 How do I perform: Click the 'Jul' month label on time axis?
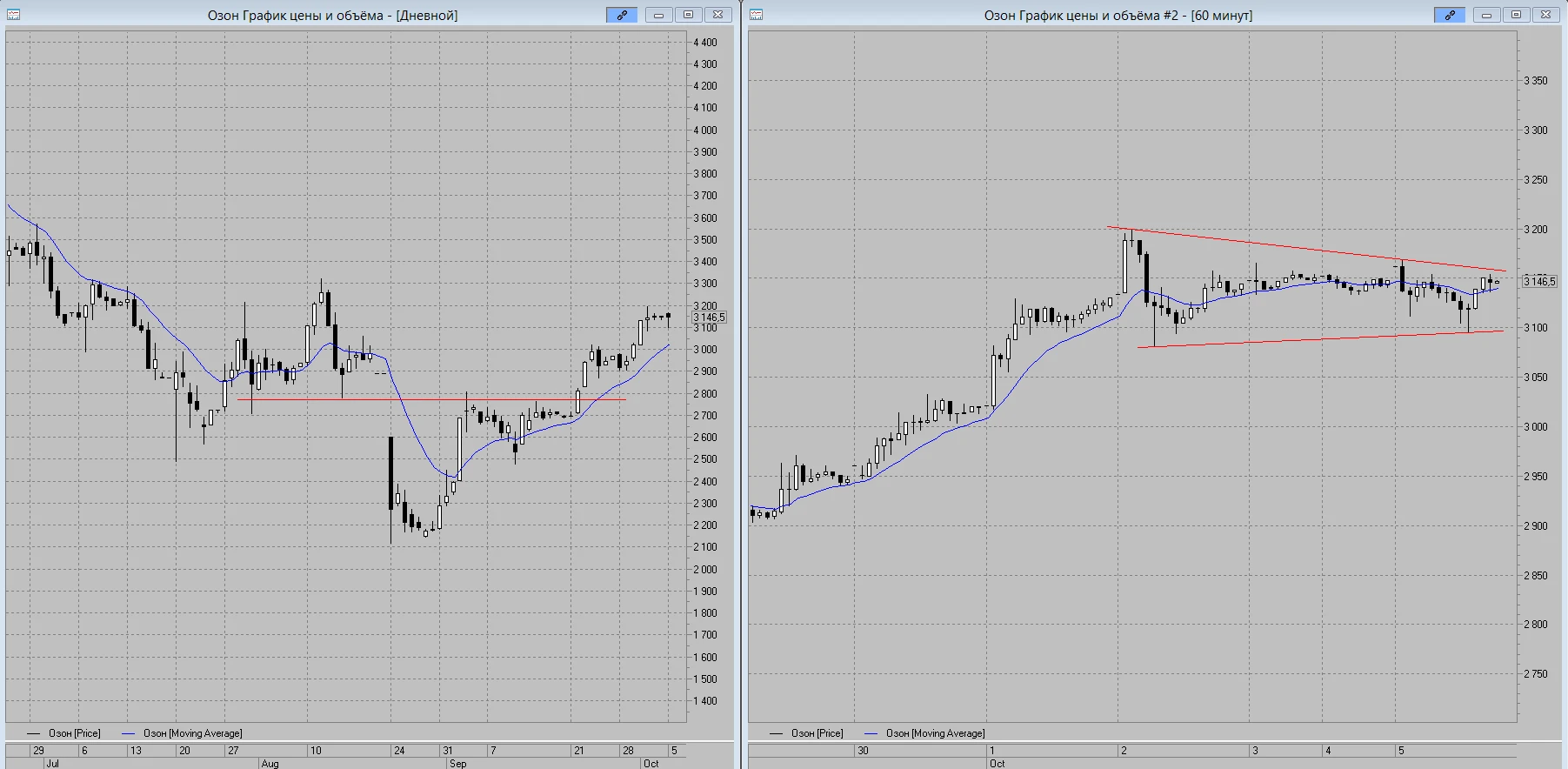(x=52, y=763)
